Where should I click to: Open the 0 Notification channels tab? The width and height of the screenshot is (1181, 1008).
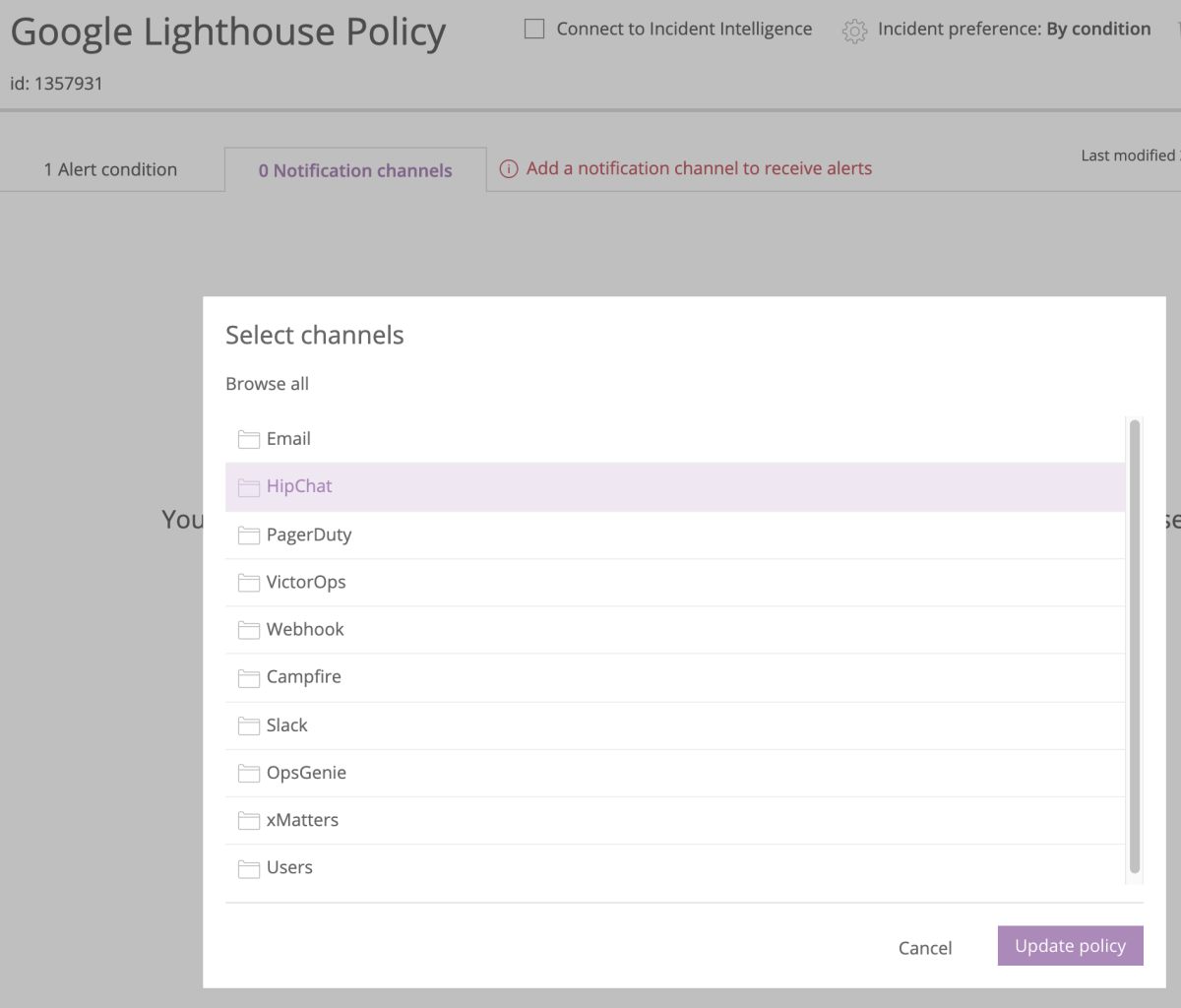click(355, 170)
